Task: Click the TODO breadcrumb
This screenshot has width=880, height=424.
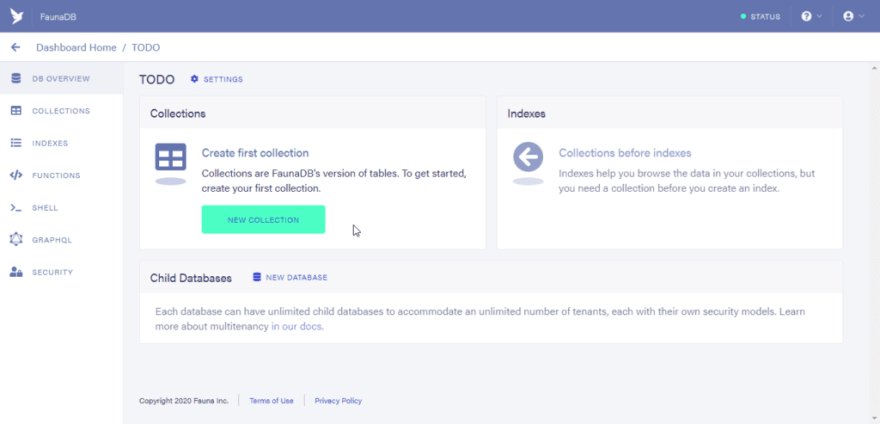Action: (146, 48)
